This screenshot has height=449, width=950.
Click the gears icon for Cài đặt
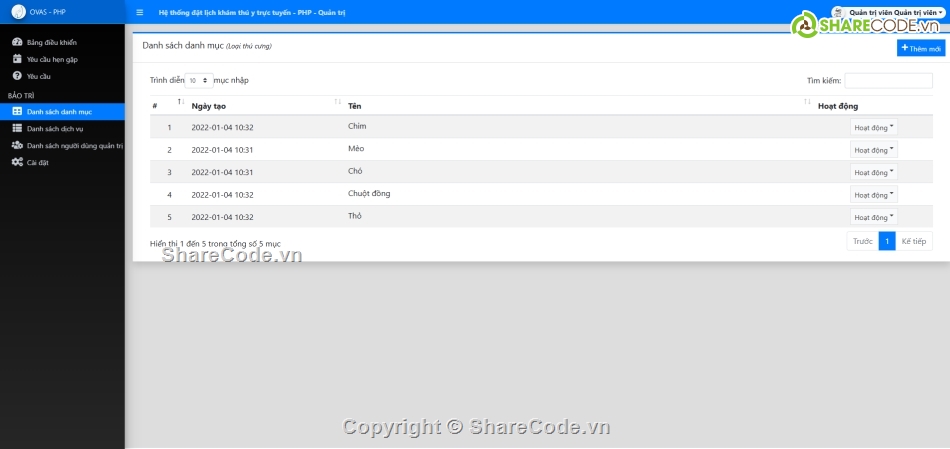tap(17, 162)
